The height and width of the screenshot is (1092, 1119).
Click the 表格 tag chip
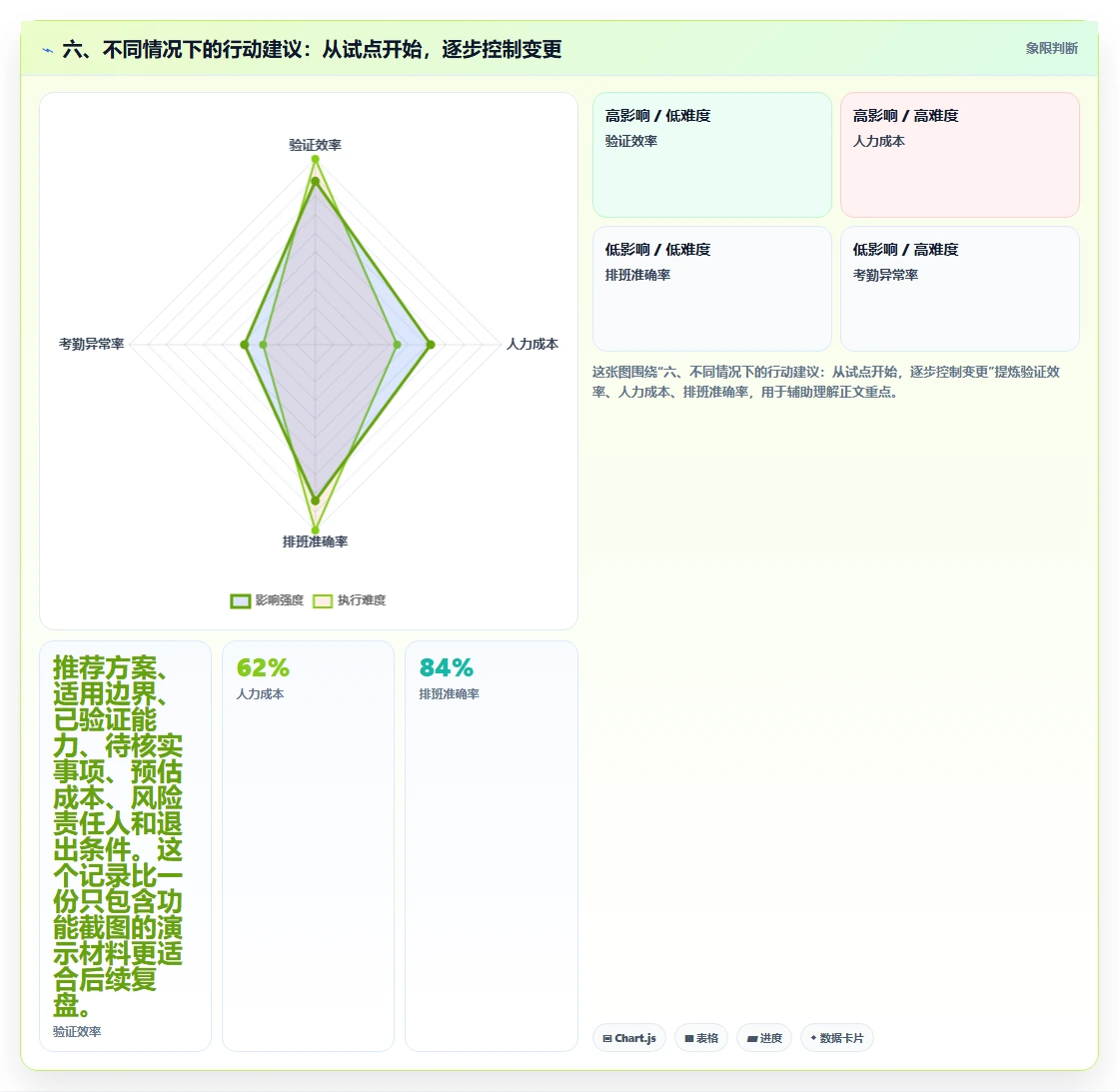tap(700, 1038)
